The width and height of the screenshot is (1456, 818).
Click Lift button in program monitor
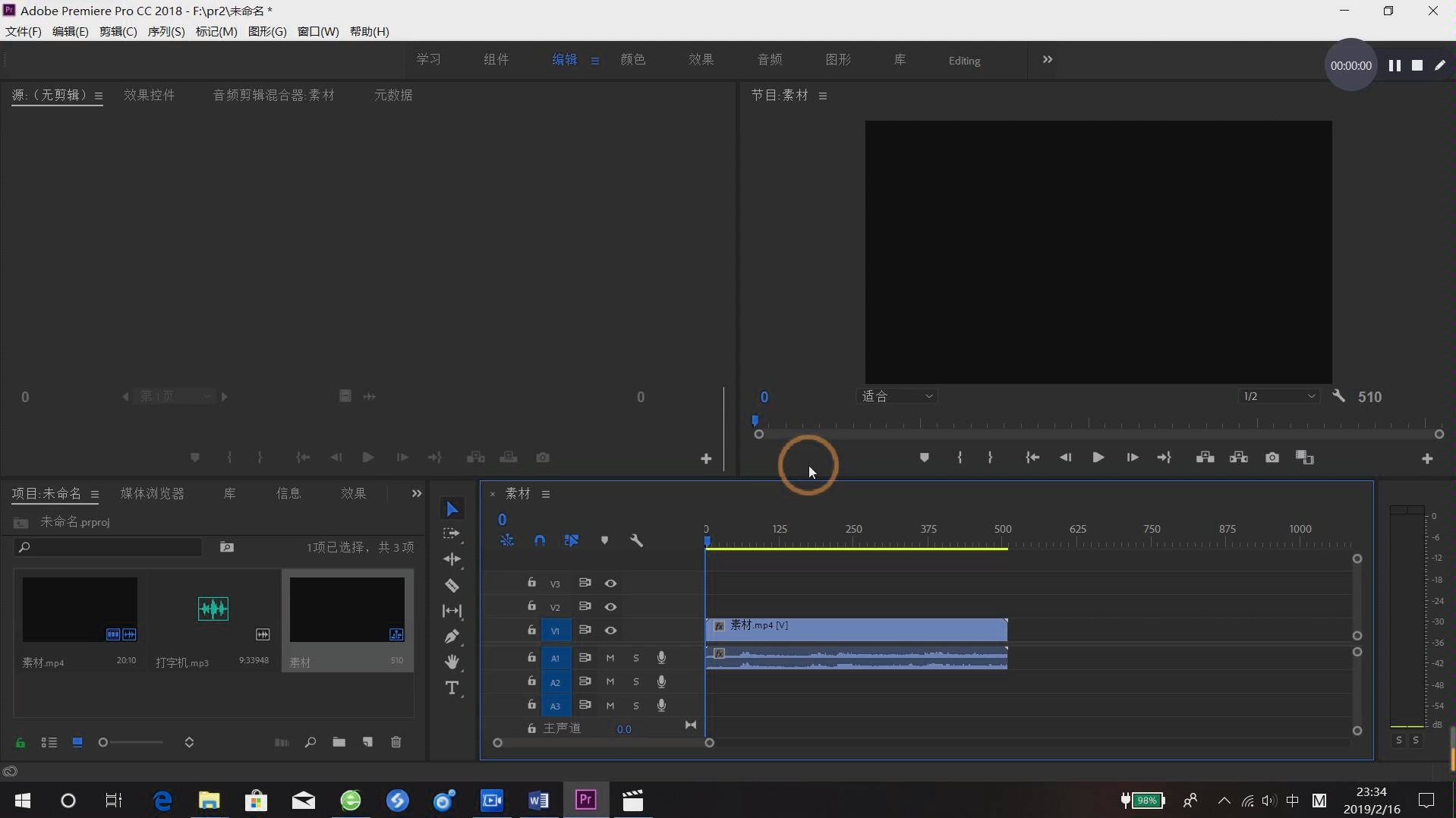coord(1205,458)
